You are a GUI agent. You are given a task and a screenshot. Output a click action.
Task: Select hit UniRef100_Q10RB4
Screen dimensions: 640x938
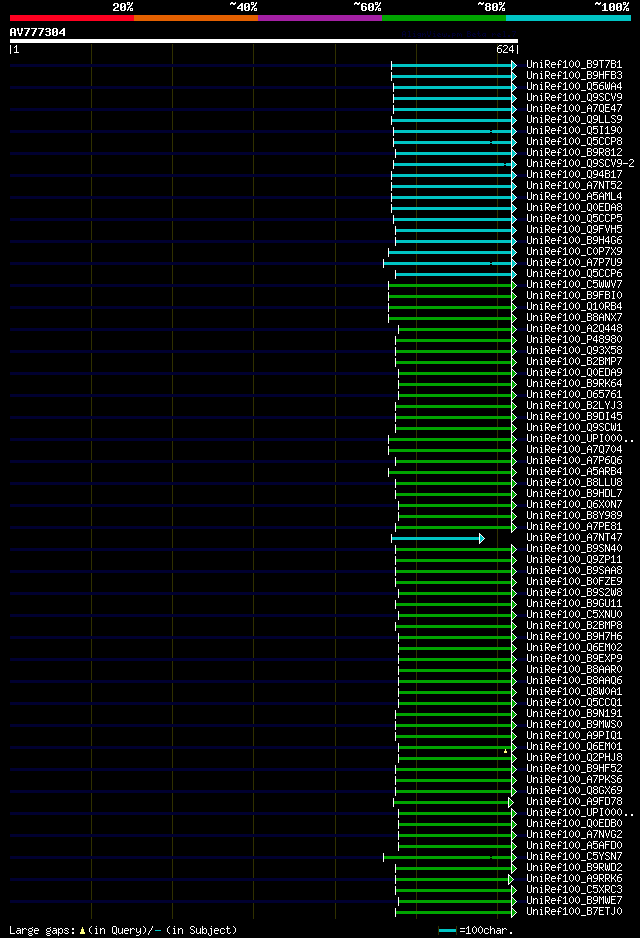(x=574, y=306)
